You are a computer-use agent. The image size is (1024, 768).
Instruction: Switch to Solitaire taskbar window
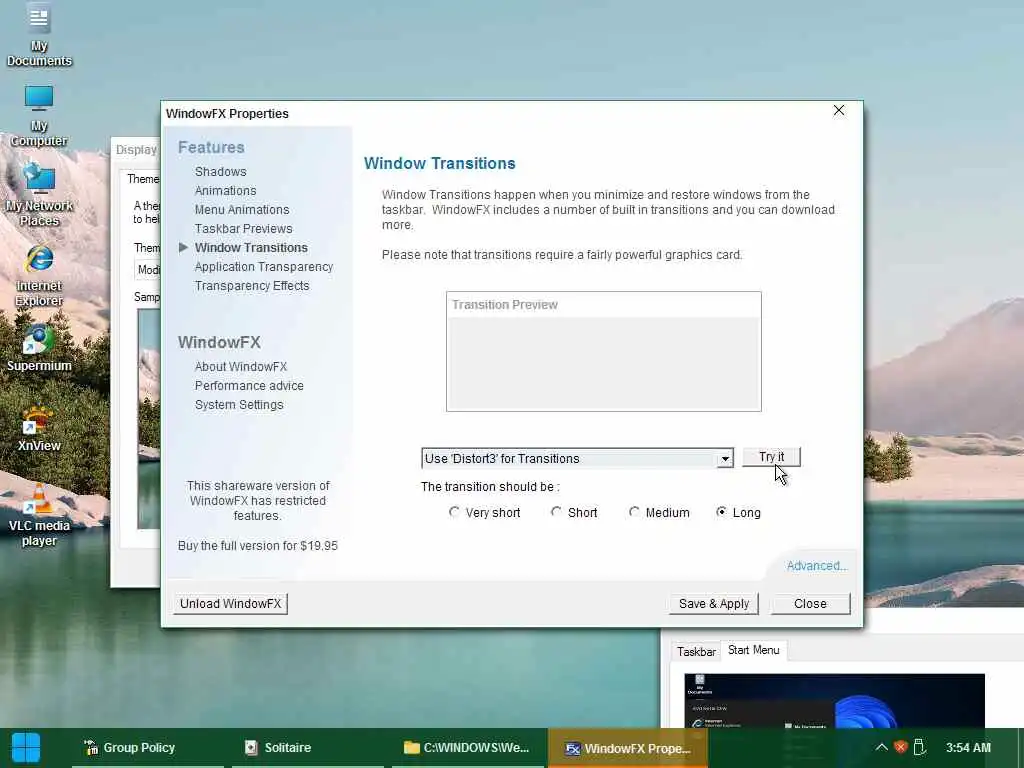point(308,748)
